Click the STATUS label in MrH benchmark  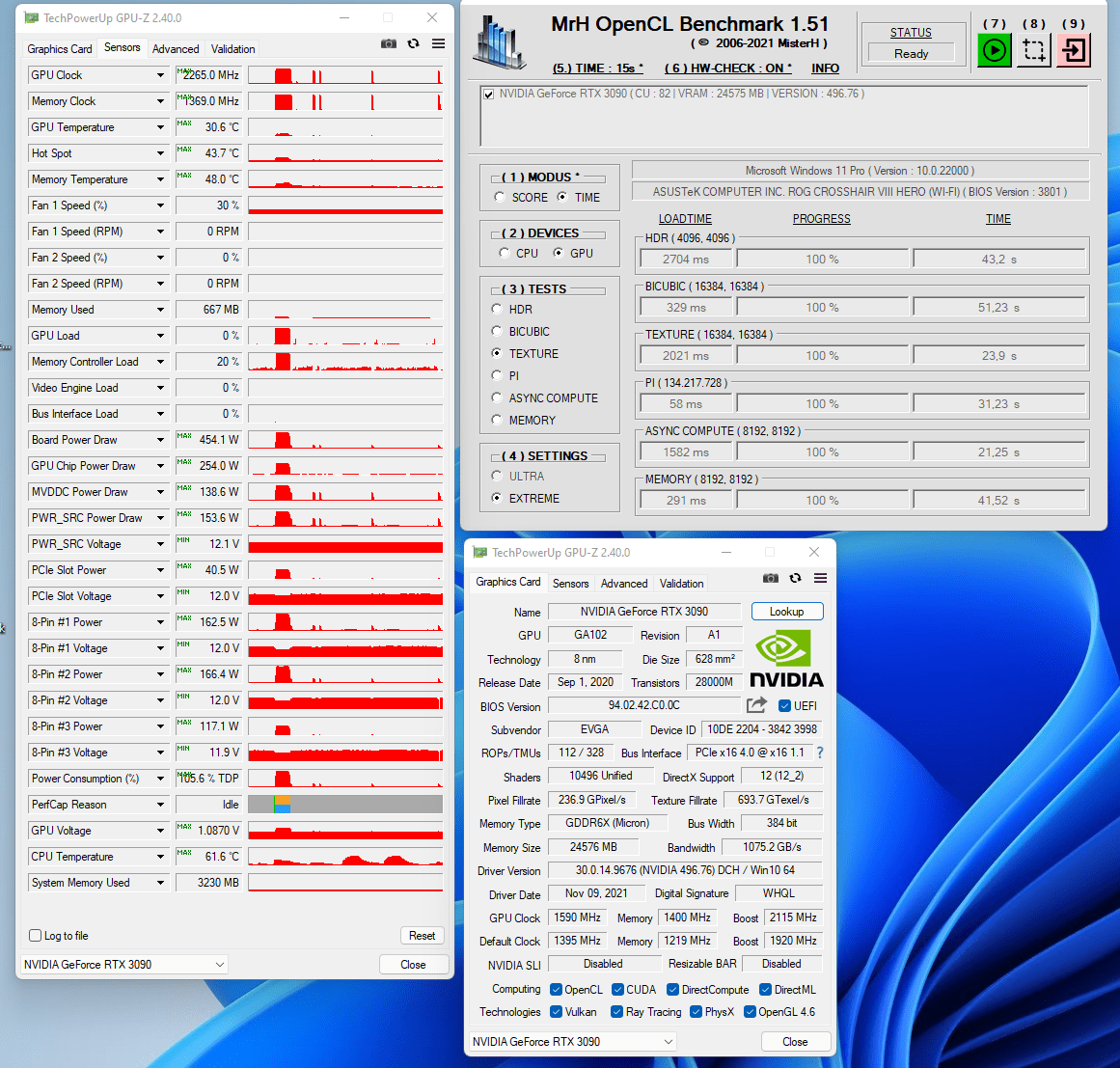(x=911, y=33)
